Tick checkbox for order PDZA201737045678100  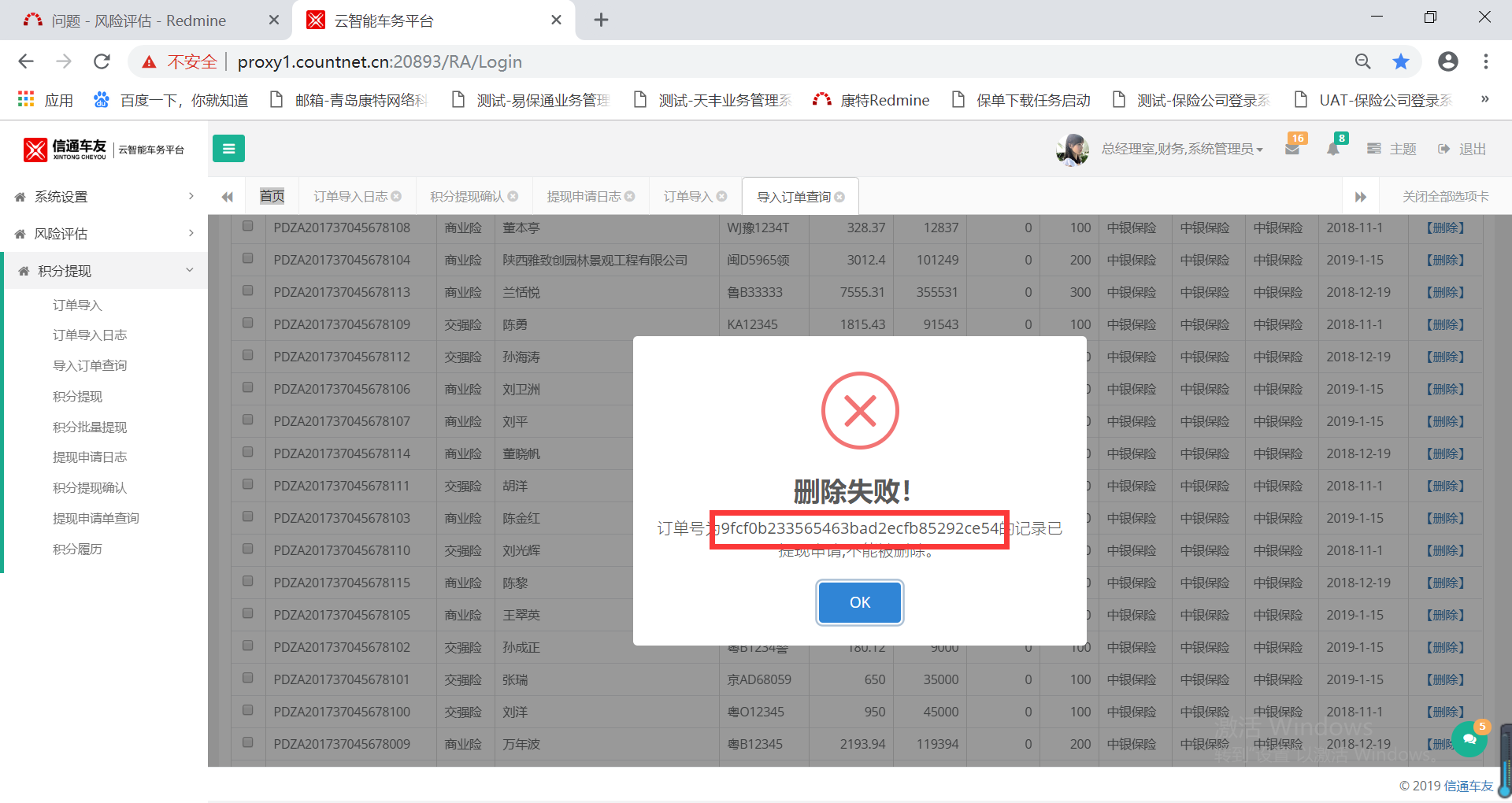(x=248, y=710)
